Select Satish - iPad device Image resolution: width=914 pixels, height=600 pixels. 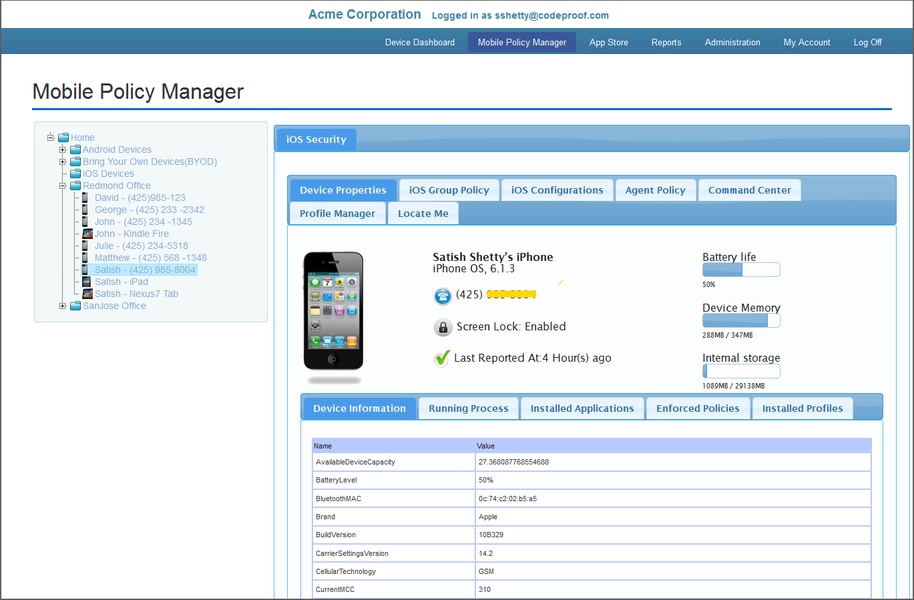pyautogui.click(x=121, y=282)
